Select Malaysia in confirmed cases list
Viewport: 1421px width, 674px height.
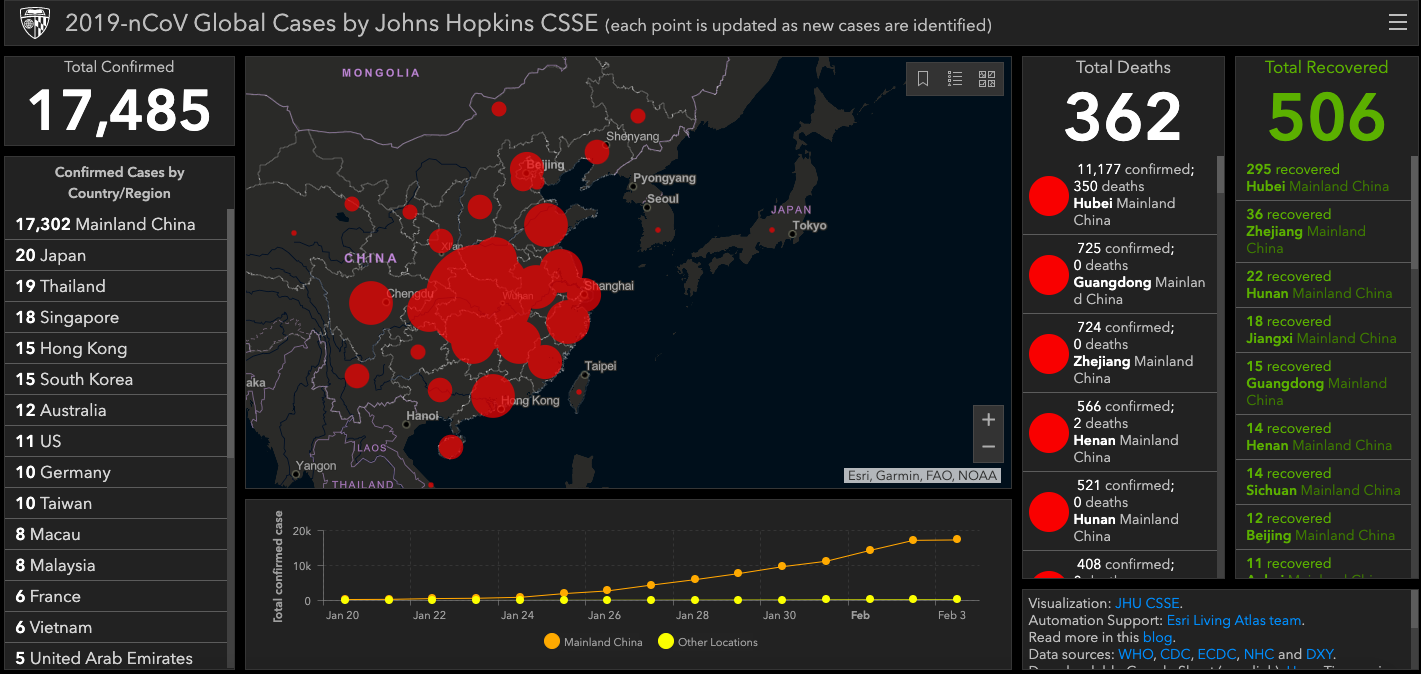116,565
